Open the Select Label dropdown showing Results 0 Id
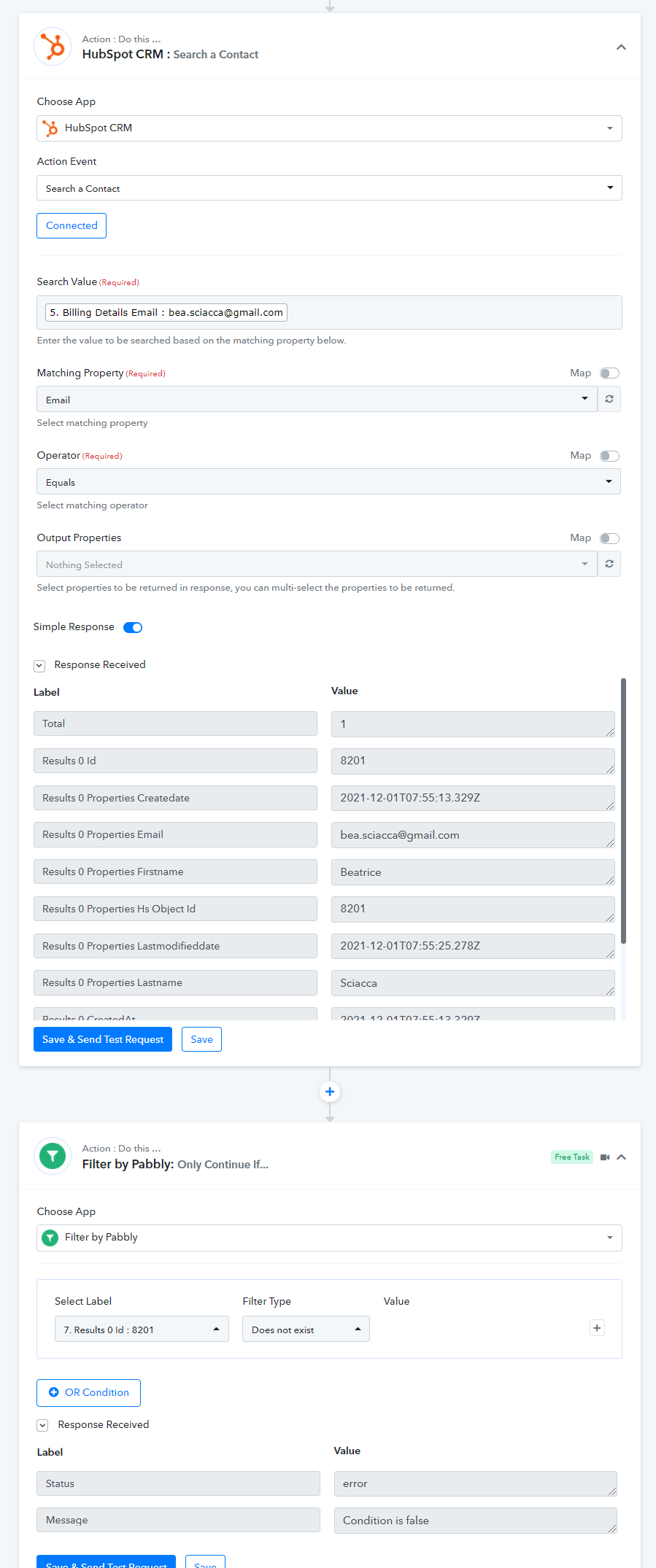656x1568 pixels. click(x=142, y=1329)
